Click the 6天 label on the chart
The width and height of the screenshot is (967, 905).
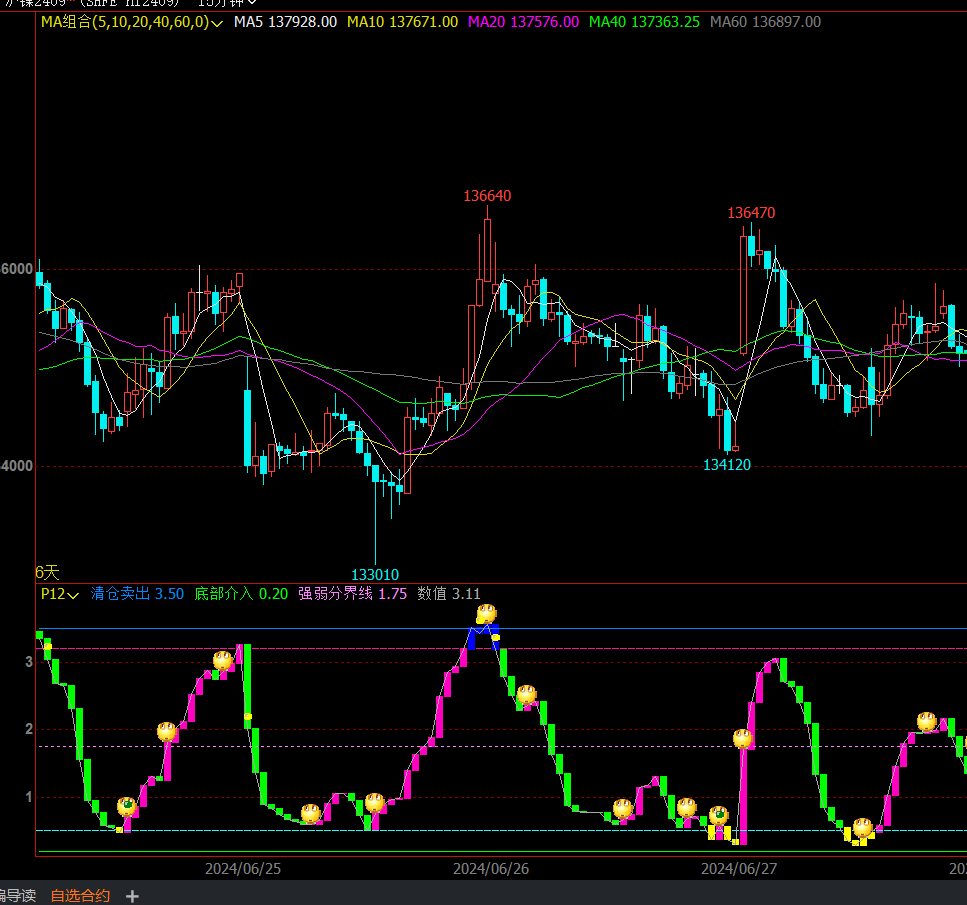(47, 572)
